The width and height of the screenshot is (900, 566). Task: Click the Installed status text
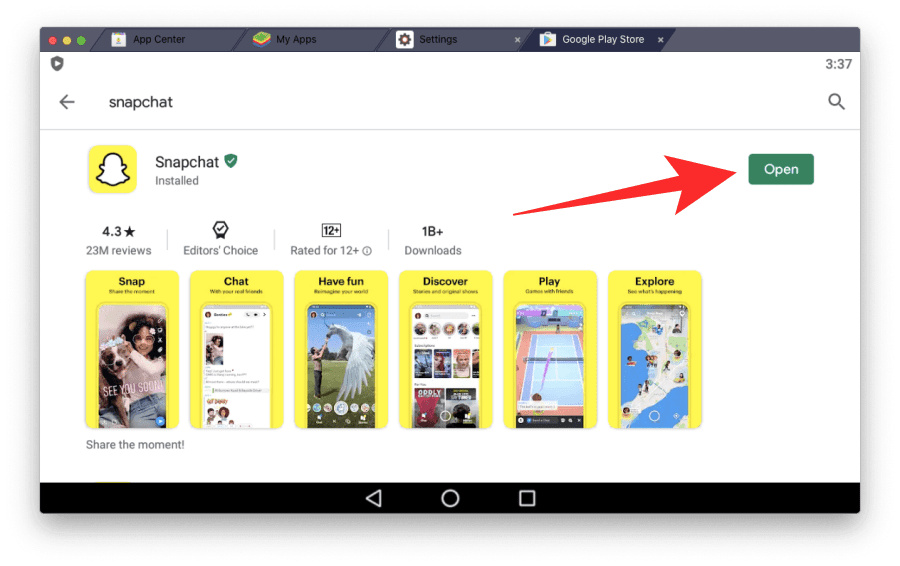click(177, 181)
